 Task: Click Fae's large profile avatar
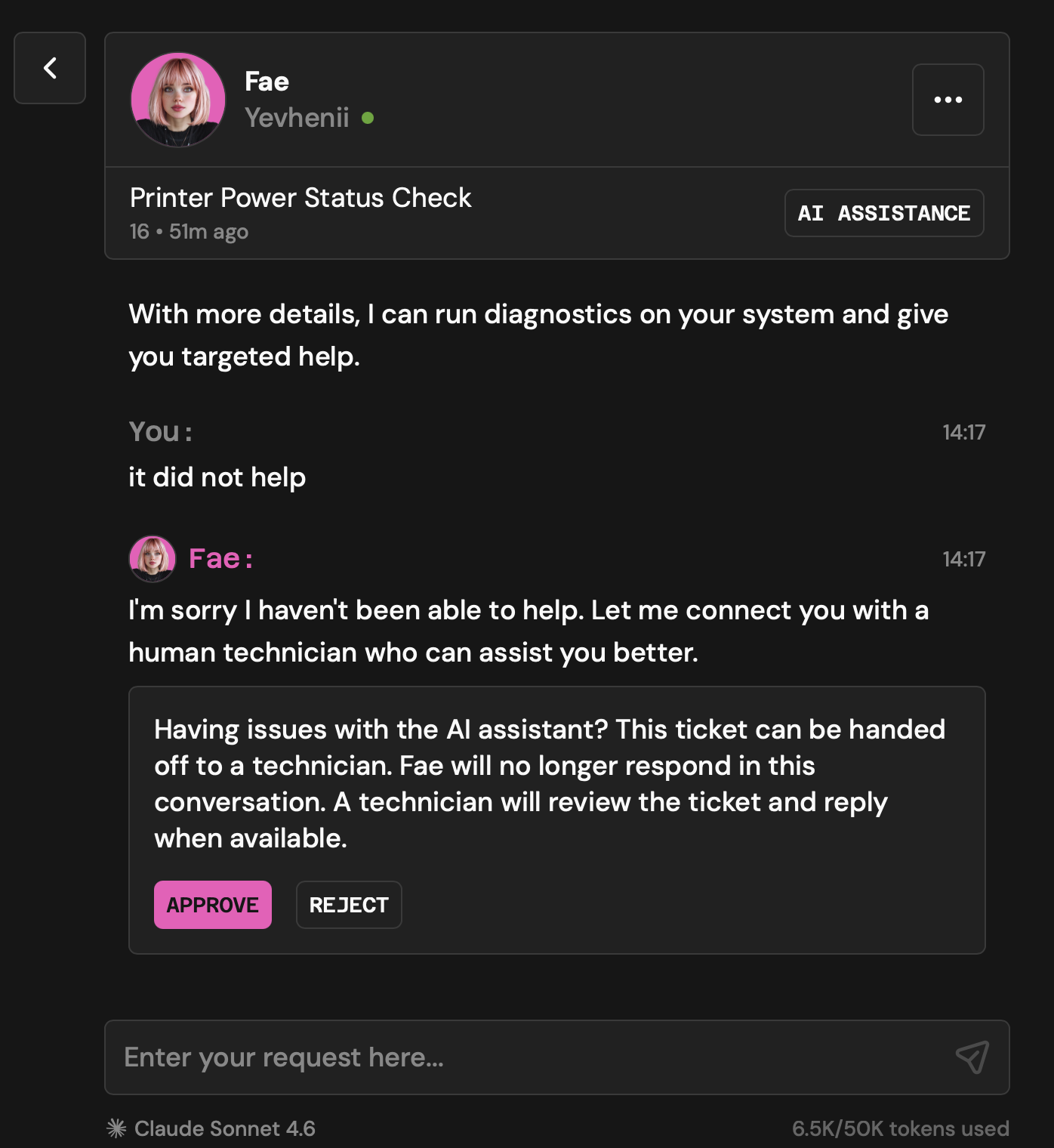point(178,100)
